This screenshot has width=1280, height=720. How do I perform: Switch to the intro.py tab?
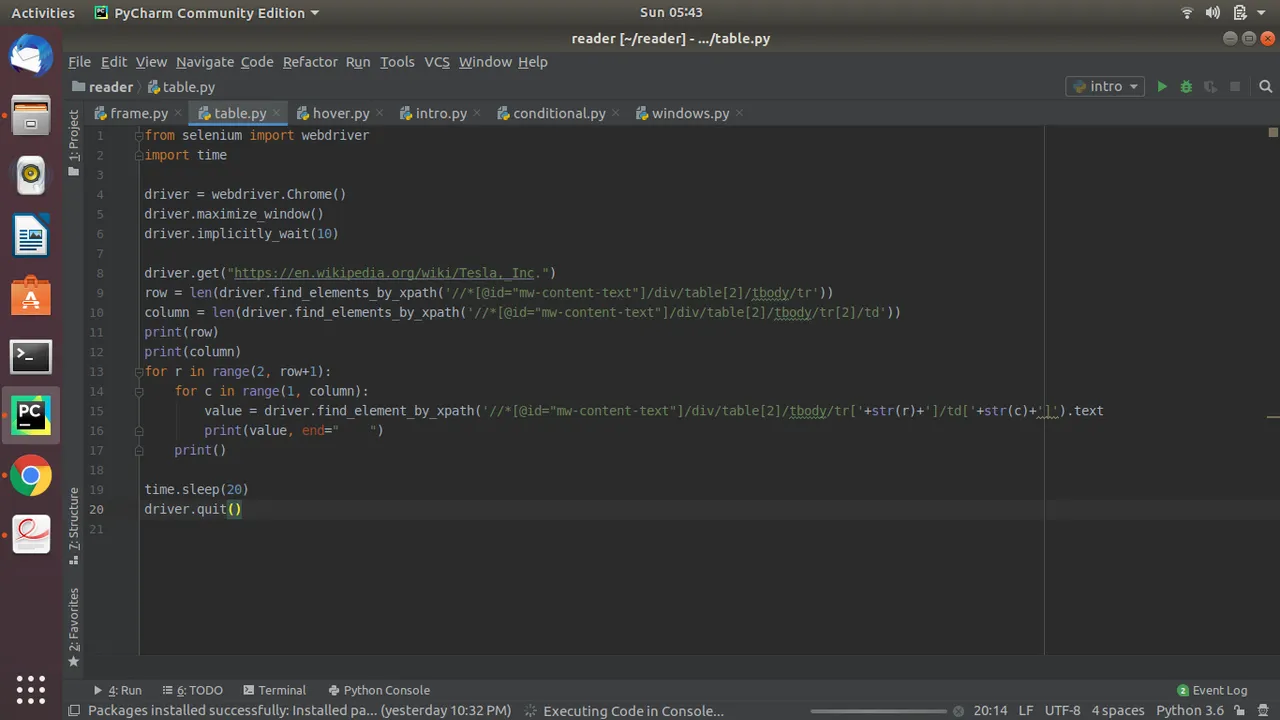coord(441,113)
